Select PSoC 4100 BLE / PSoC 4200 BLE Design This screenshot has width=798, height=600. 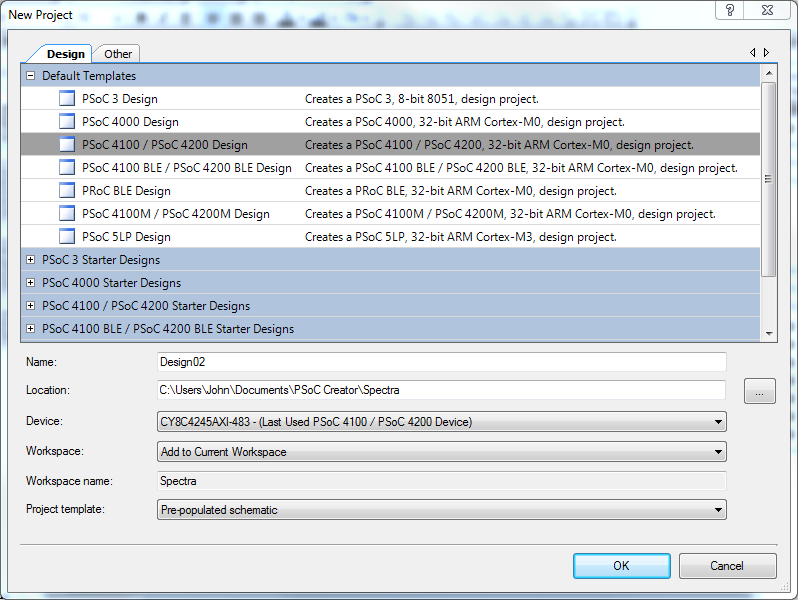click(x=187, y=167)
